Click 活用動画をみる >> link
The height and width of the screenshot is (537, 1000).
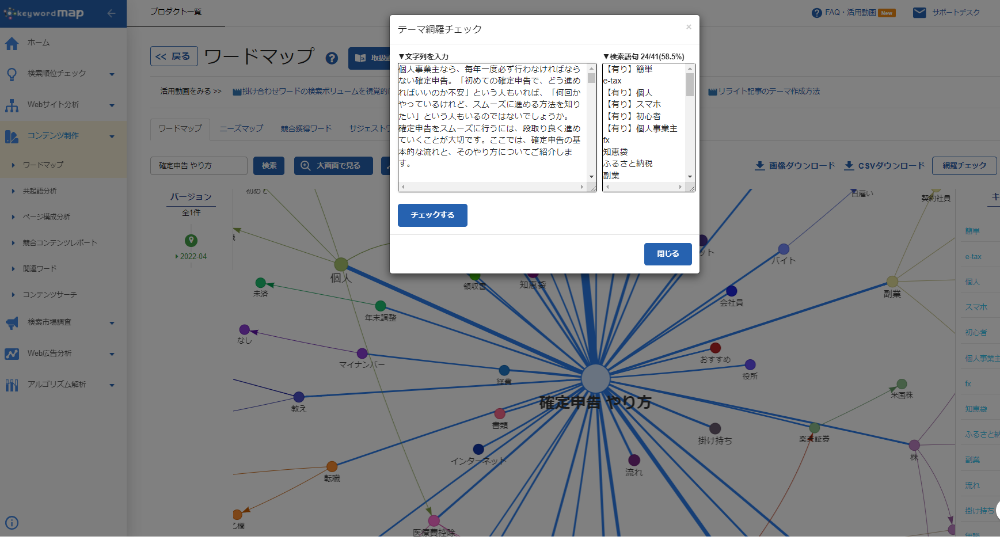click(x=190, y=91)
